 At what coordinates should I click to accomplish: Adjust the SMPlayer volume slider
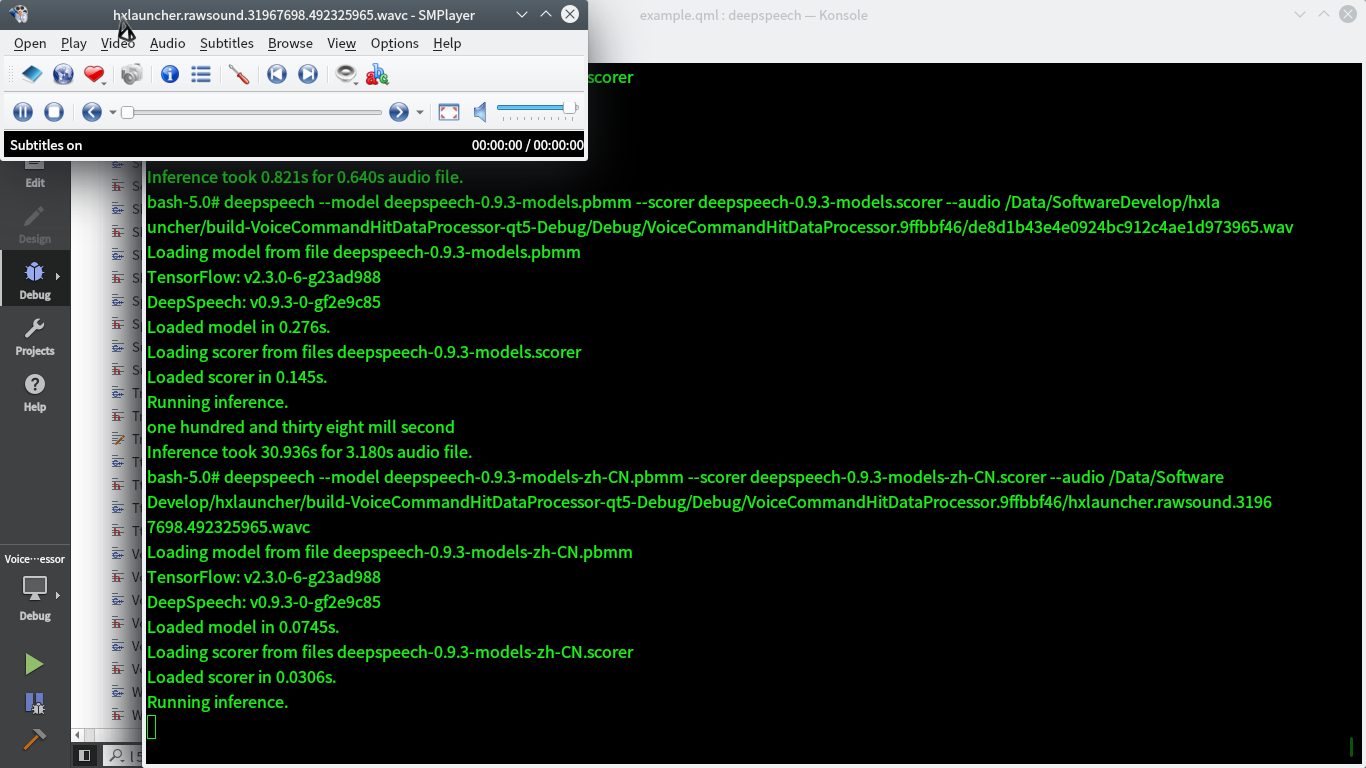coord(538,108)
